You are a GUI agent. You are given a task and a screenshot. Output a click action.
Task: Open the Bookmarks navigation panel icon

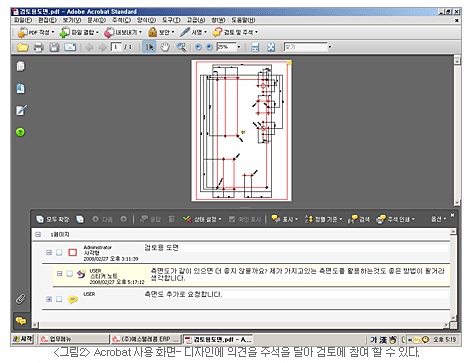coord(21,88)
